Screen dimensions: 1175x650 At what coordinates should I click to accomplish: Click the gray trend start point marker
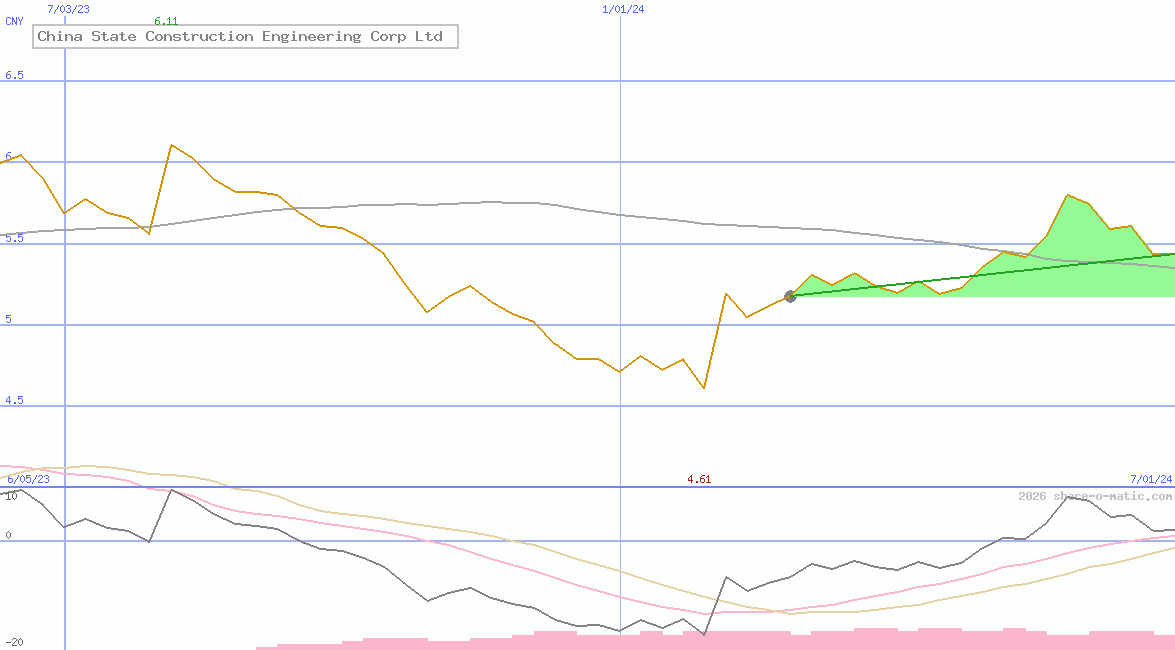[790, 297]
